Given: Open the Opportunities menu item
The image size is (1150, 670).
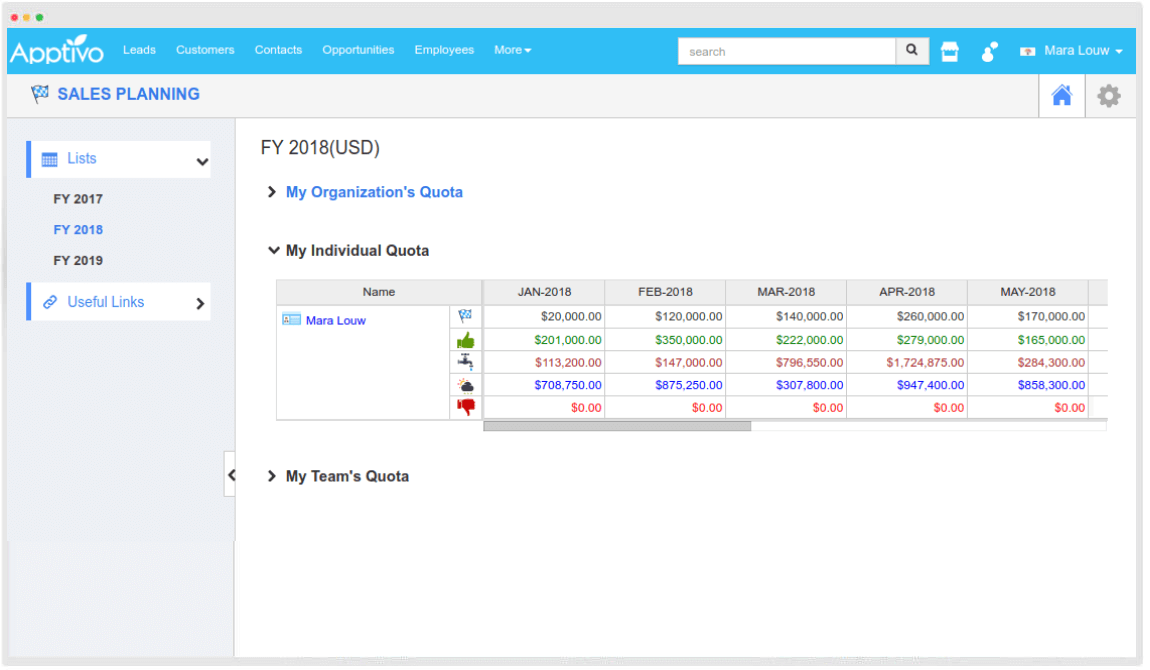Looking at the screenshot, I should point(358,50).
